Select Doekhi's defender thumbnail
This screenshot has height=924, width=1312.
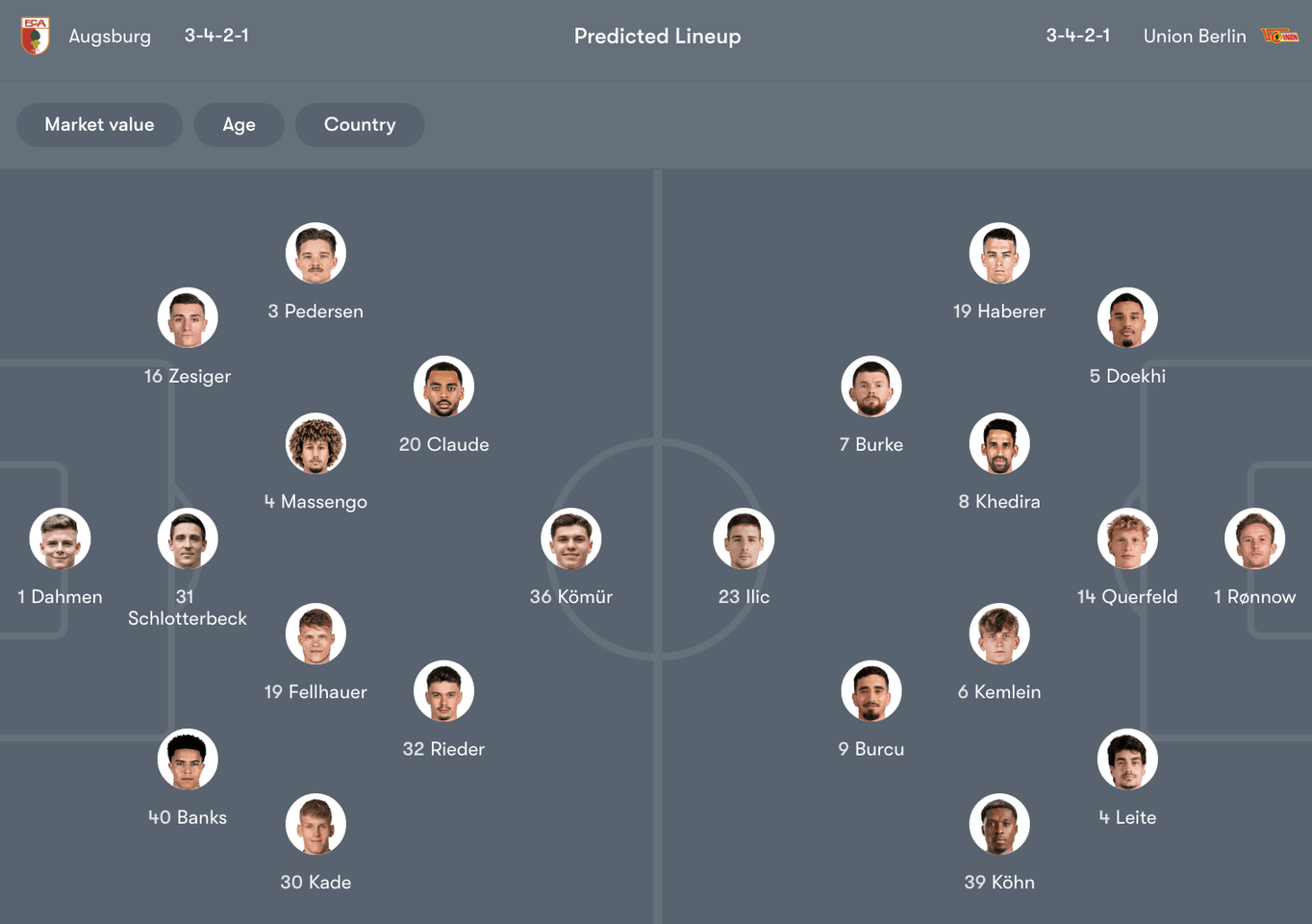tap(1127, 317)
